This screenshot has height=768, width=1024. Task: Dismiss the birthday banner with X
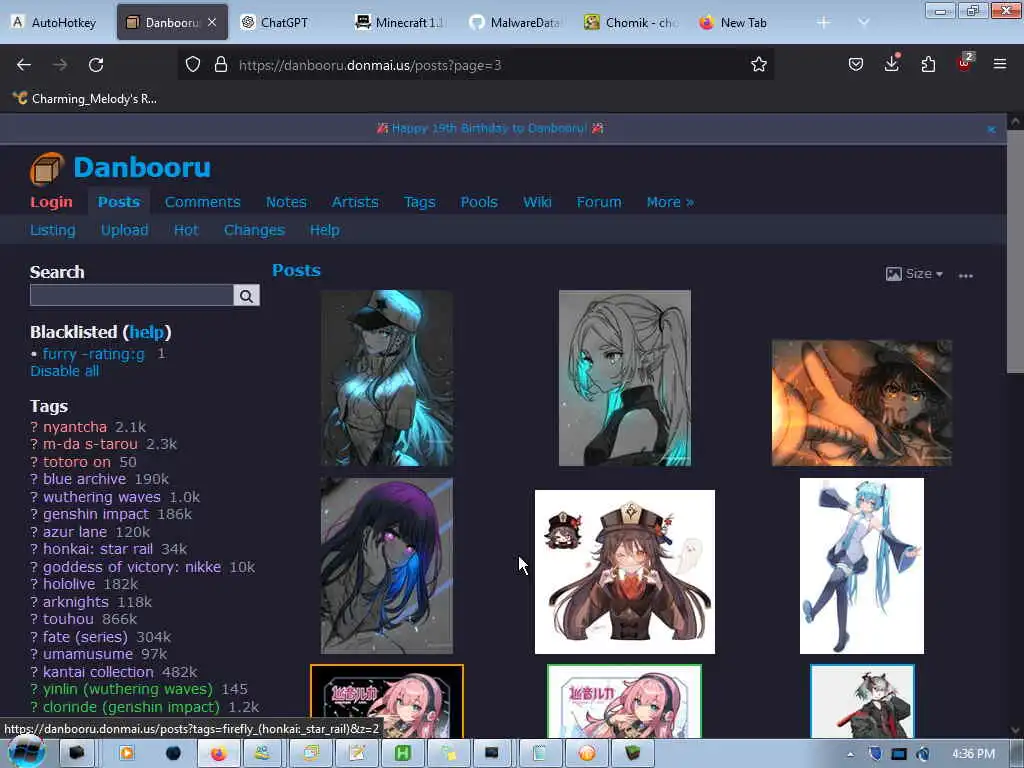[991, 129]
